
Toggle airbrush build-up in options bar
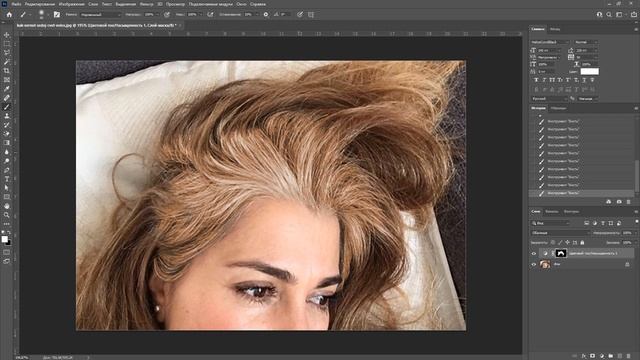[x=210, y=14]
